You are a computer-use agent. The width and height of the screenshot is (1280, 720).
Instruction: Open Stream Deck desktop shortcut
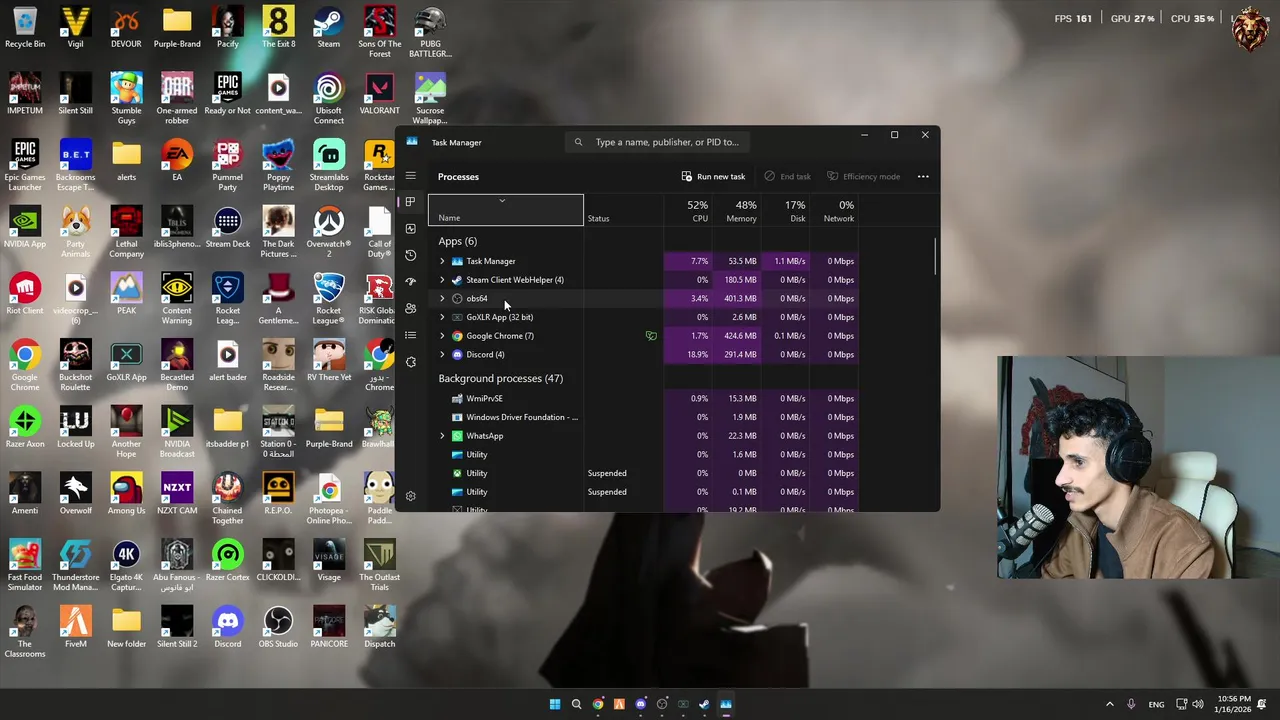228,227
